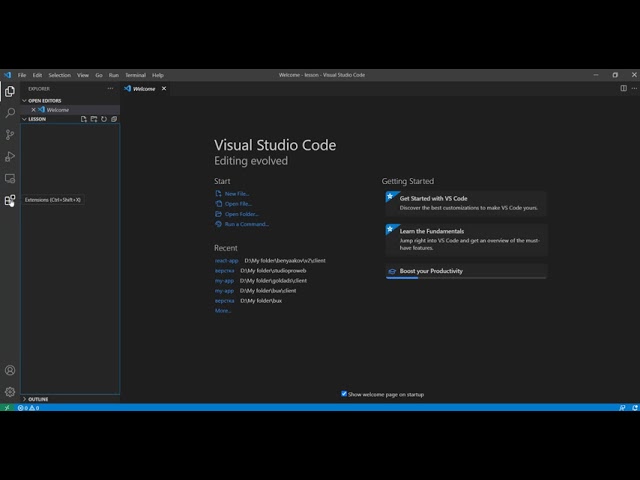Open recent my-app in goldads client

[x=224, y=281]
